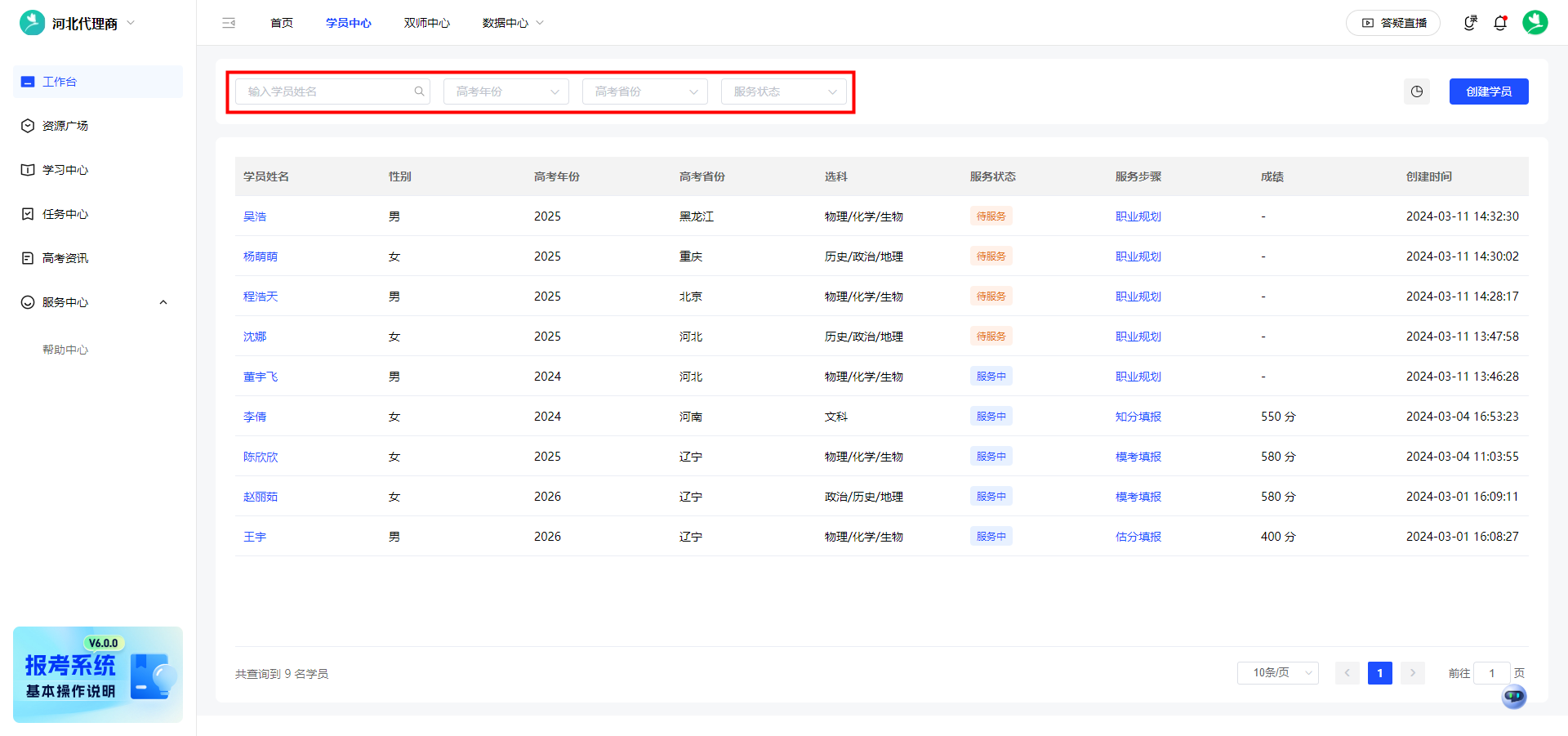This screenshot has height=736, width=1568.
Task: Click the clock history icon near 创建学员
Action: [1416, 91]
